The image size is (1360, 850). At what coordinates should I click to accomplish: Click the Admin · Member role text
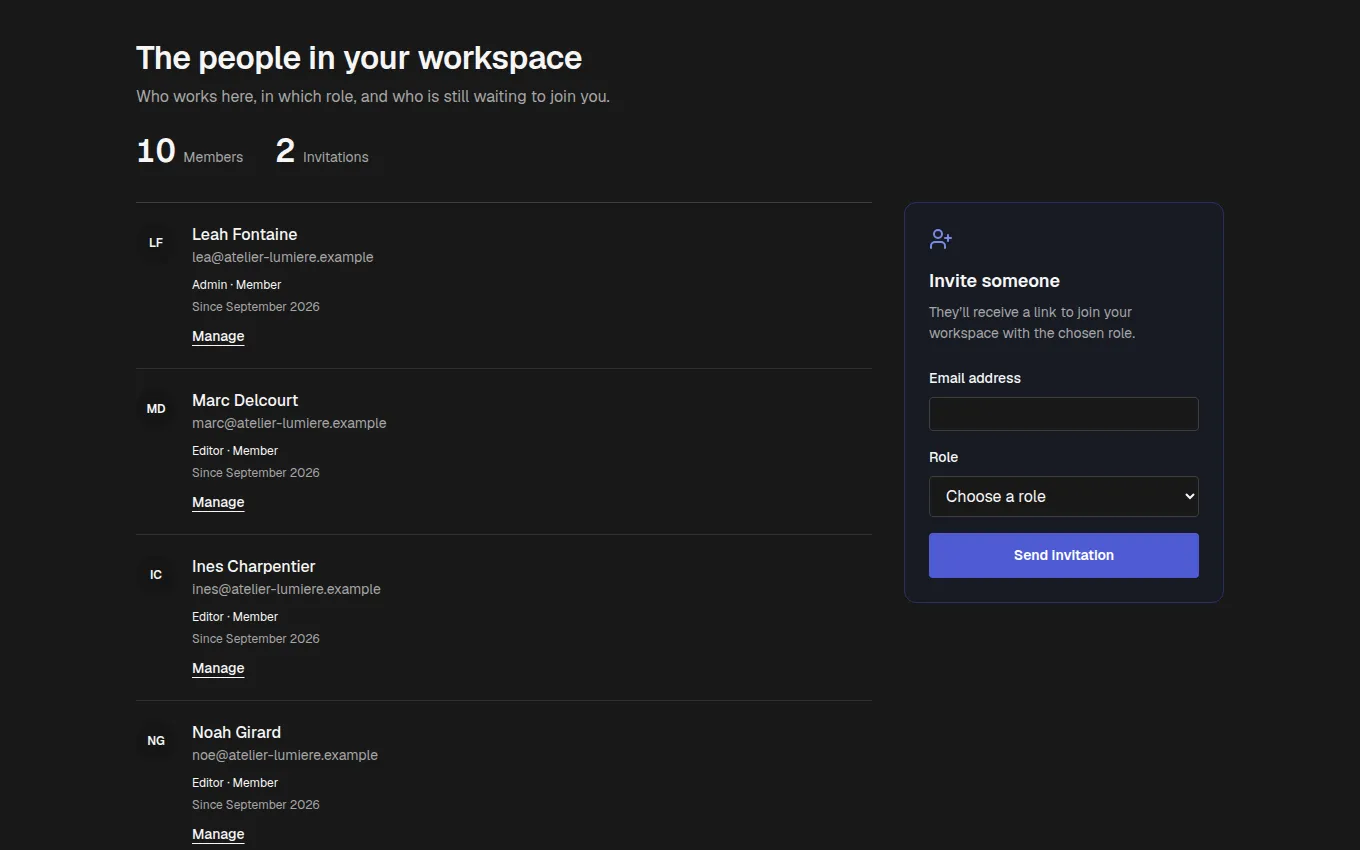tap(237, 285)
